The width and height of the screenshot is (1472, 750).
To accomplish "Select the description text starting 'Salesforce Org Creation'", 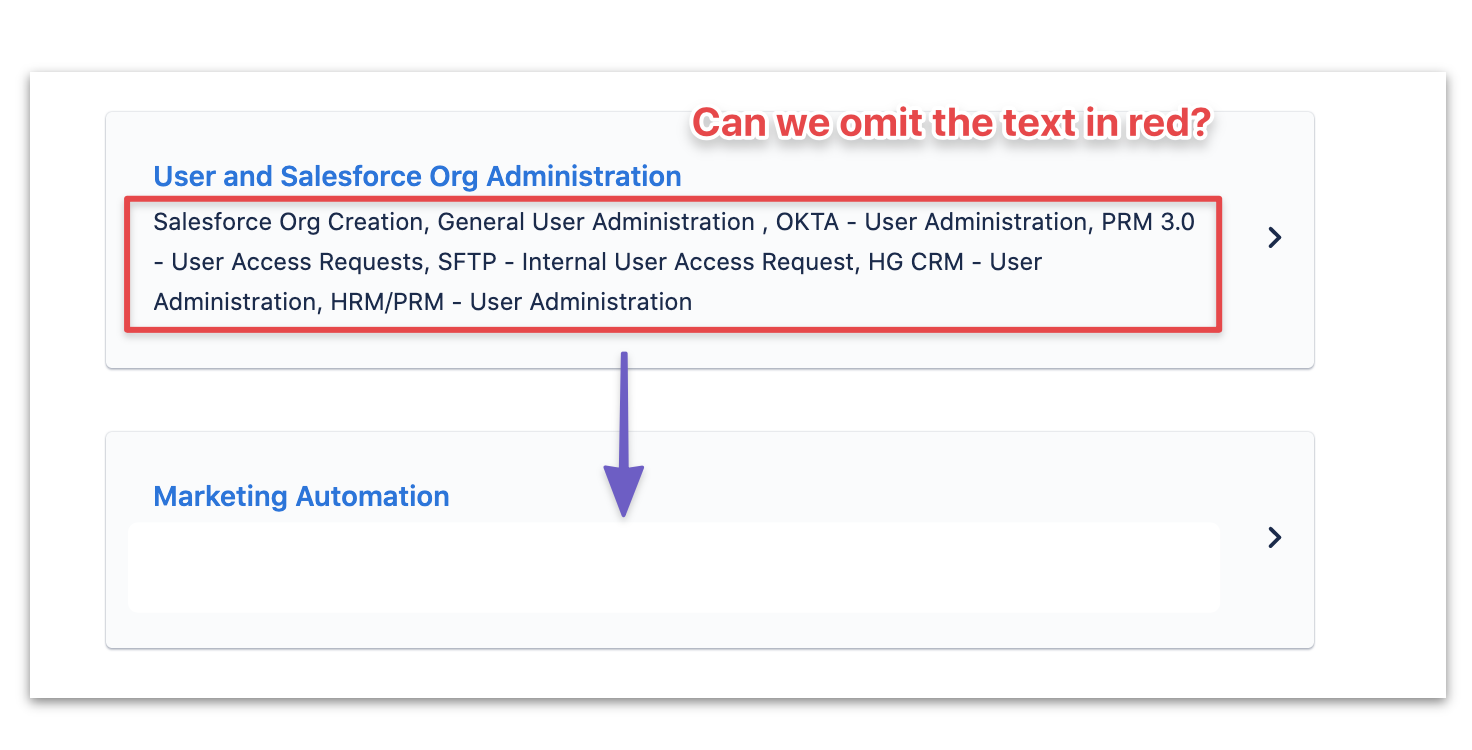I will [x=674, y=262].
